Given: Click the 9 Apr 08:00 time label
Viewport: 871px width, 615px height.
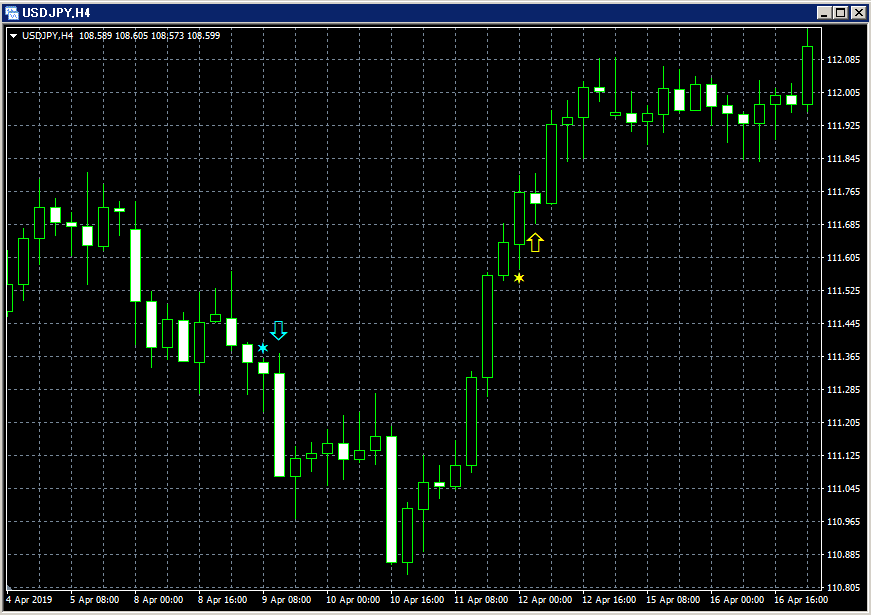Looking at the screenshot, I should click(286, 599).
